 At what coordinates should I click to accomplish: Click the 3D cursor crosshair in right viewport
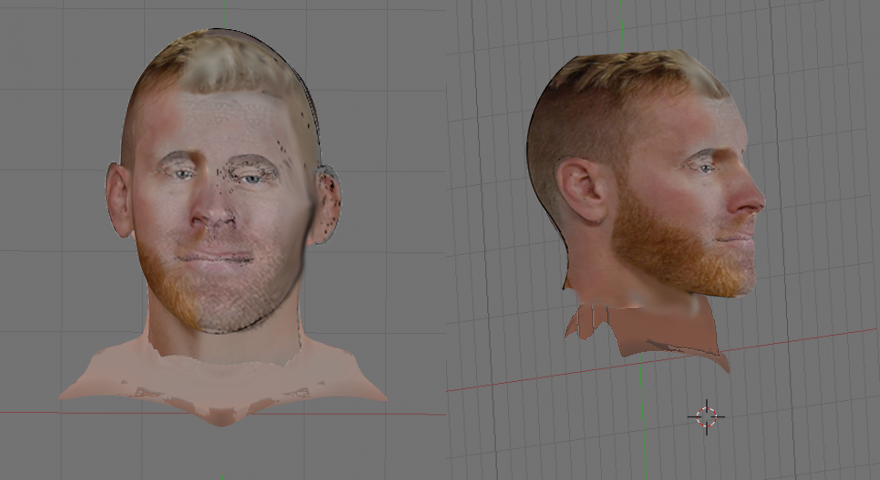point(707,417)
